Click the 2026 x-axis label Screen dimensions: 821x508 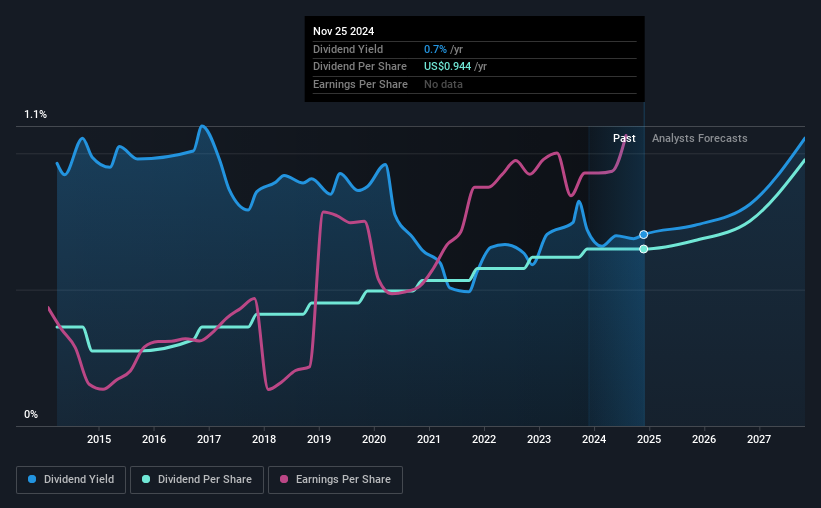coord(704,439)
